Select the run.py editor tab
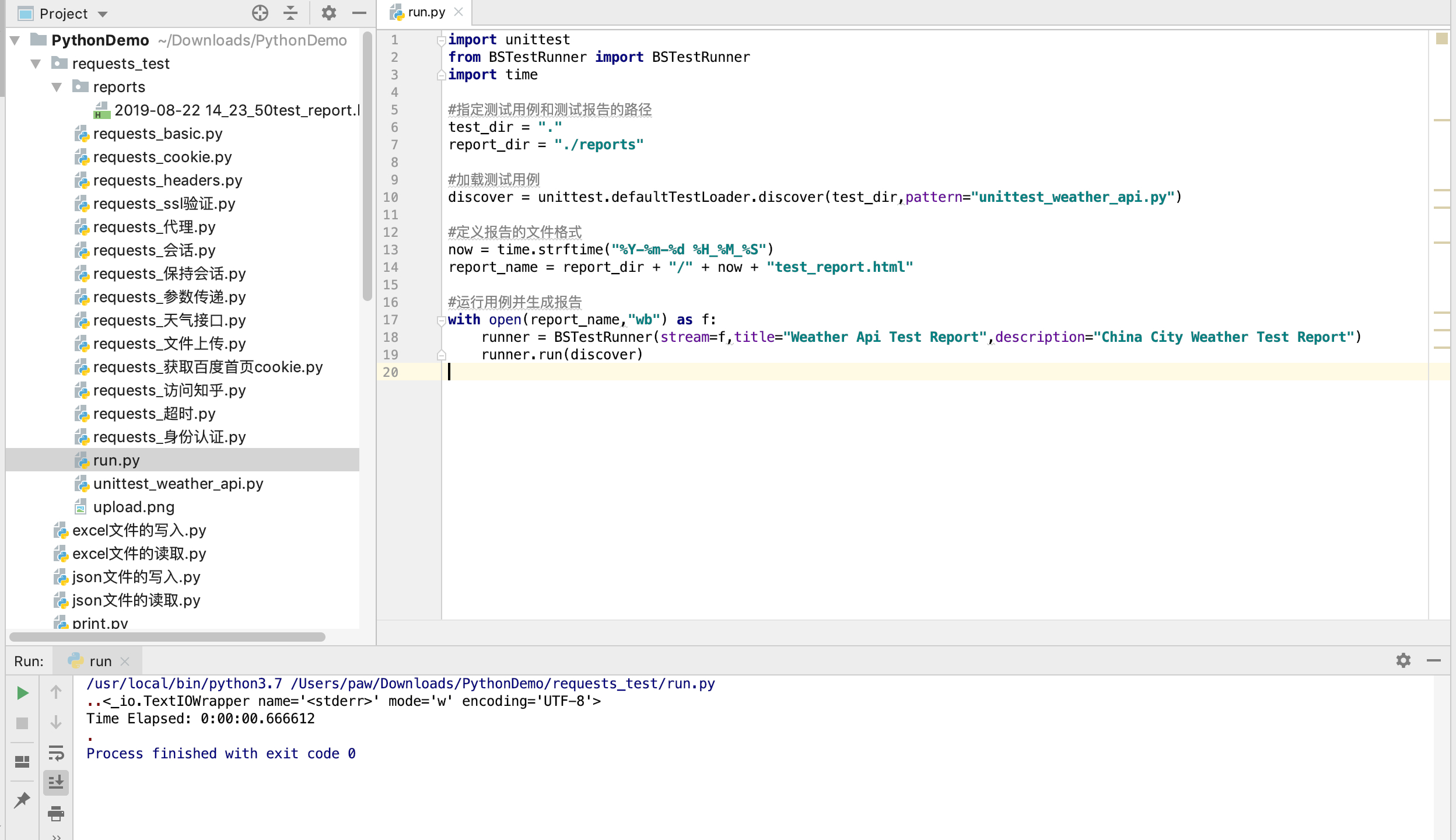 (x=426, y=12)
